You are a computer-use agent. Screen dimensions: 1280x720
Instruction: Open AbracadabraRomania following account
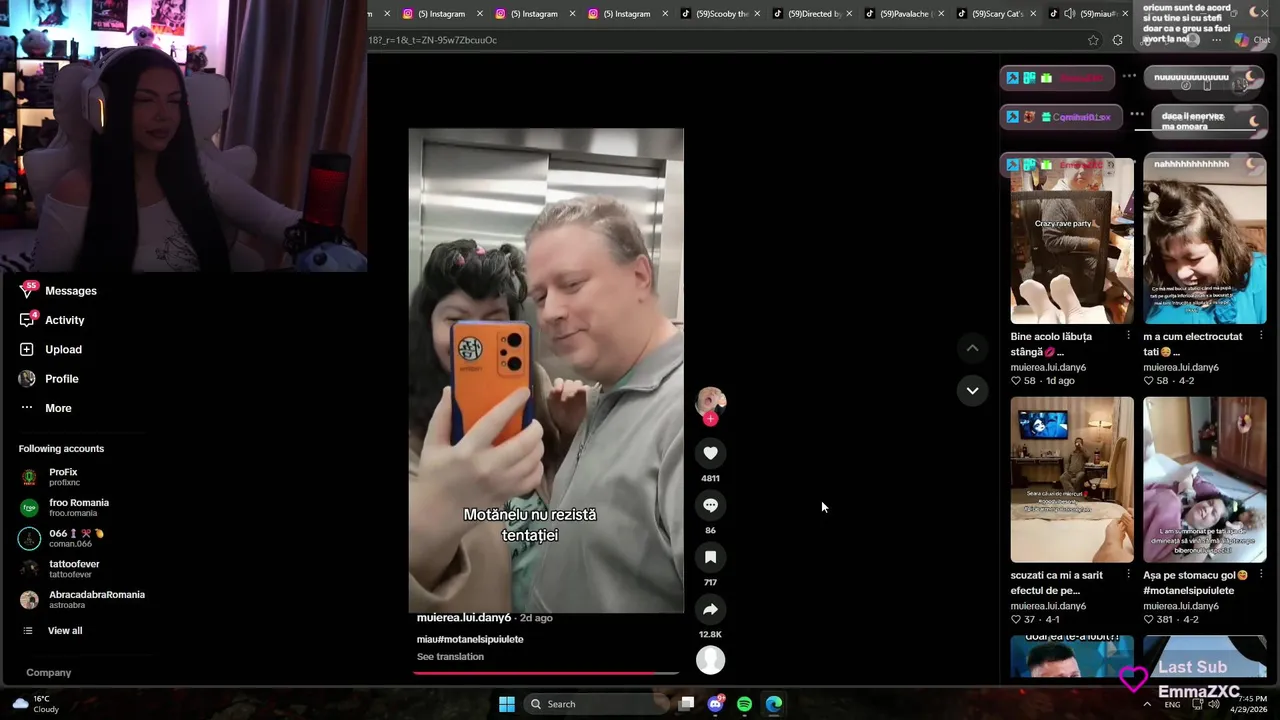(82, 600)
